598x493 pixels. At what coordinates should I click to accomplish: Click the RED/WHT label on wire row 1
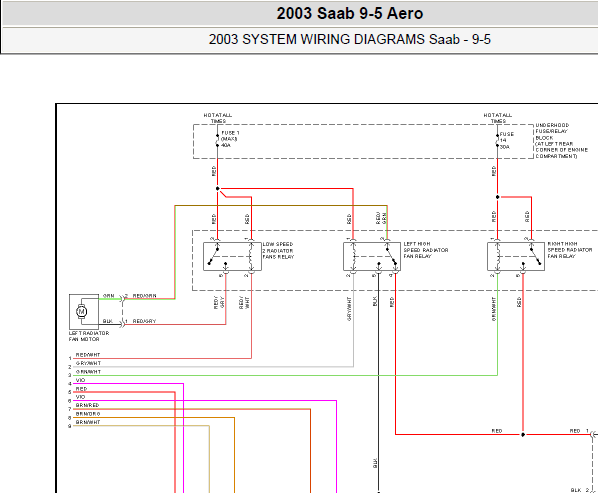click(88, 355)
